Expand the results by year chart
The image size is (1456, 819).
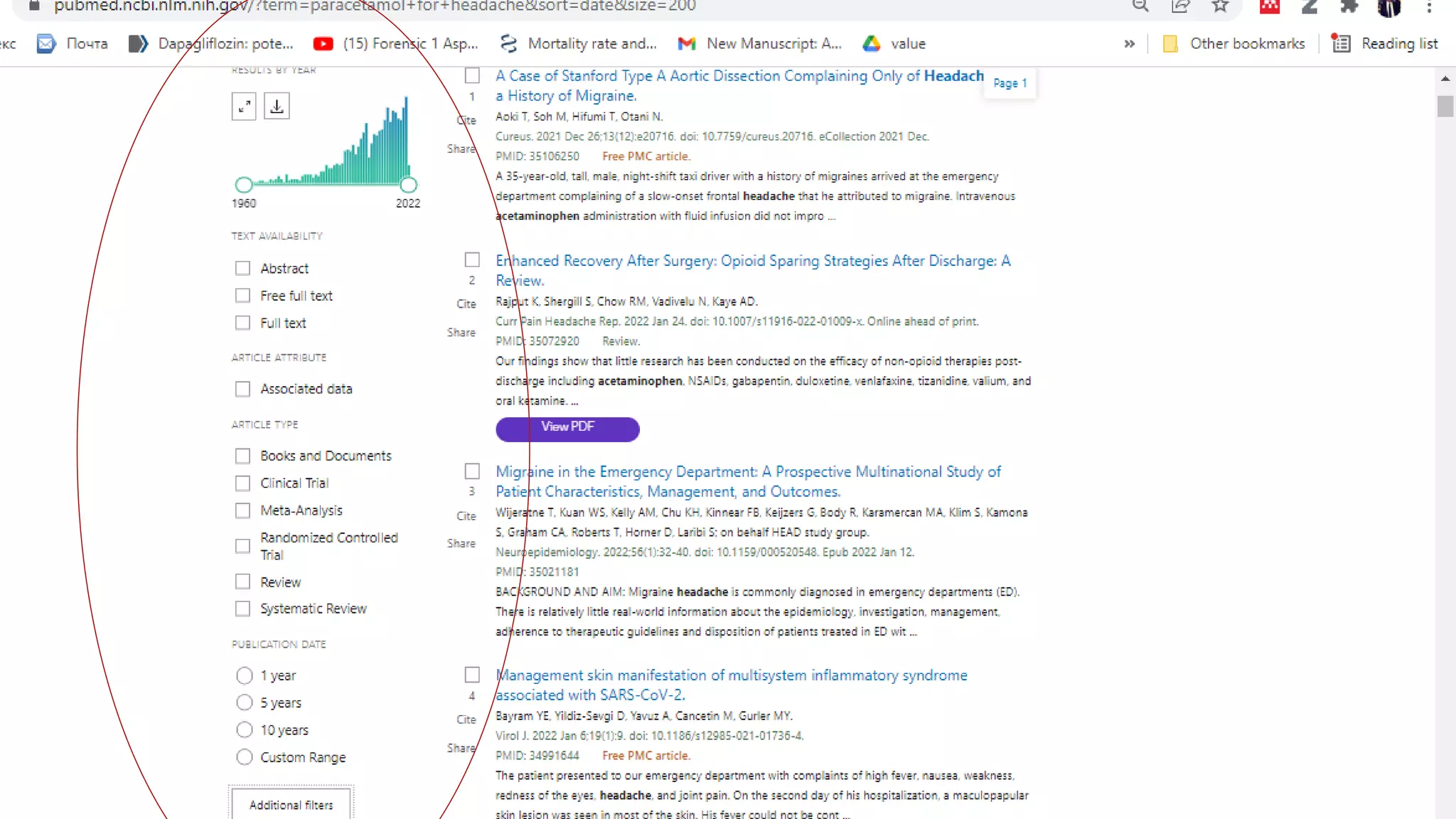(244, 107)
